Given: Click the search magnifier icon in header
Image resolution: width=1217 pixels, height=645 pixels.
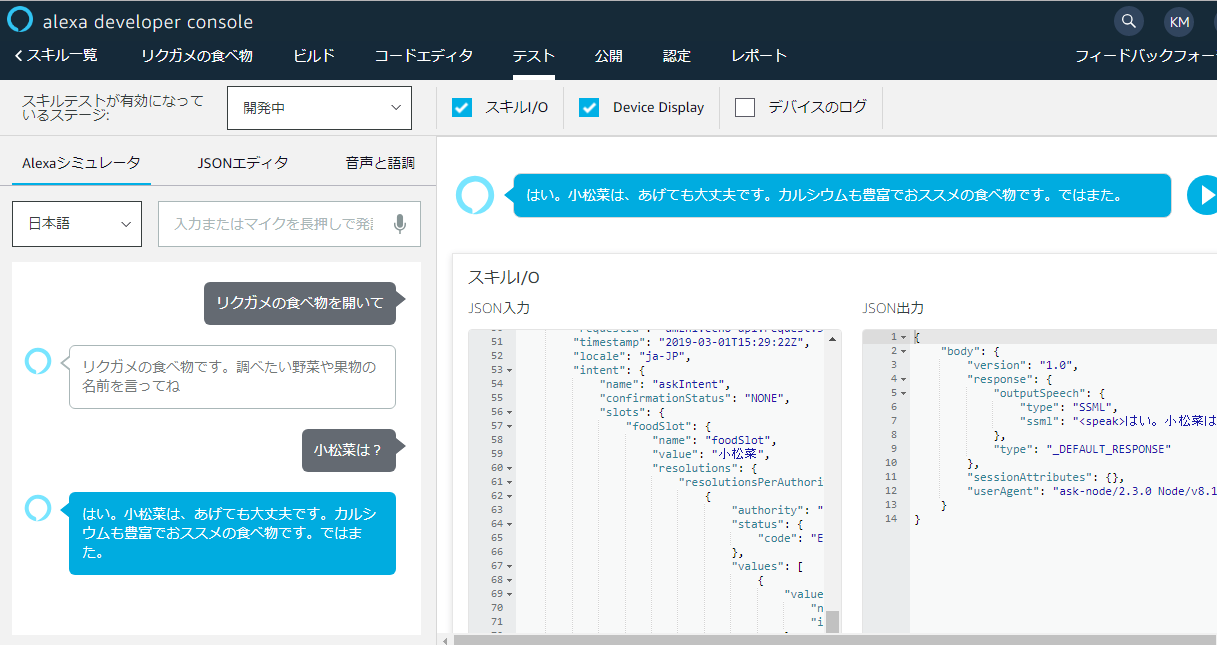Looking at the screenshot, I should coord(1128,21).
